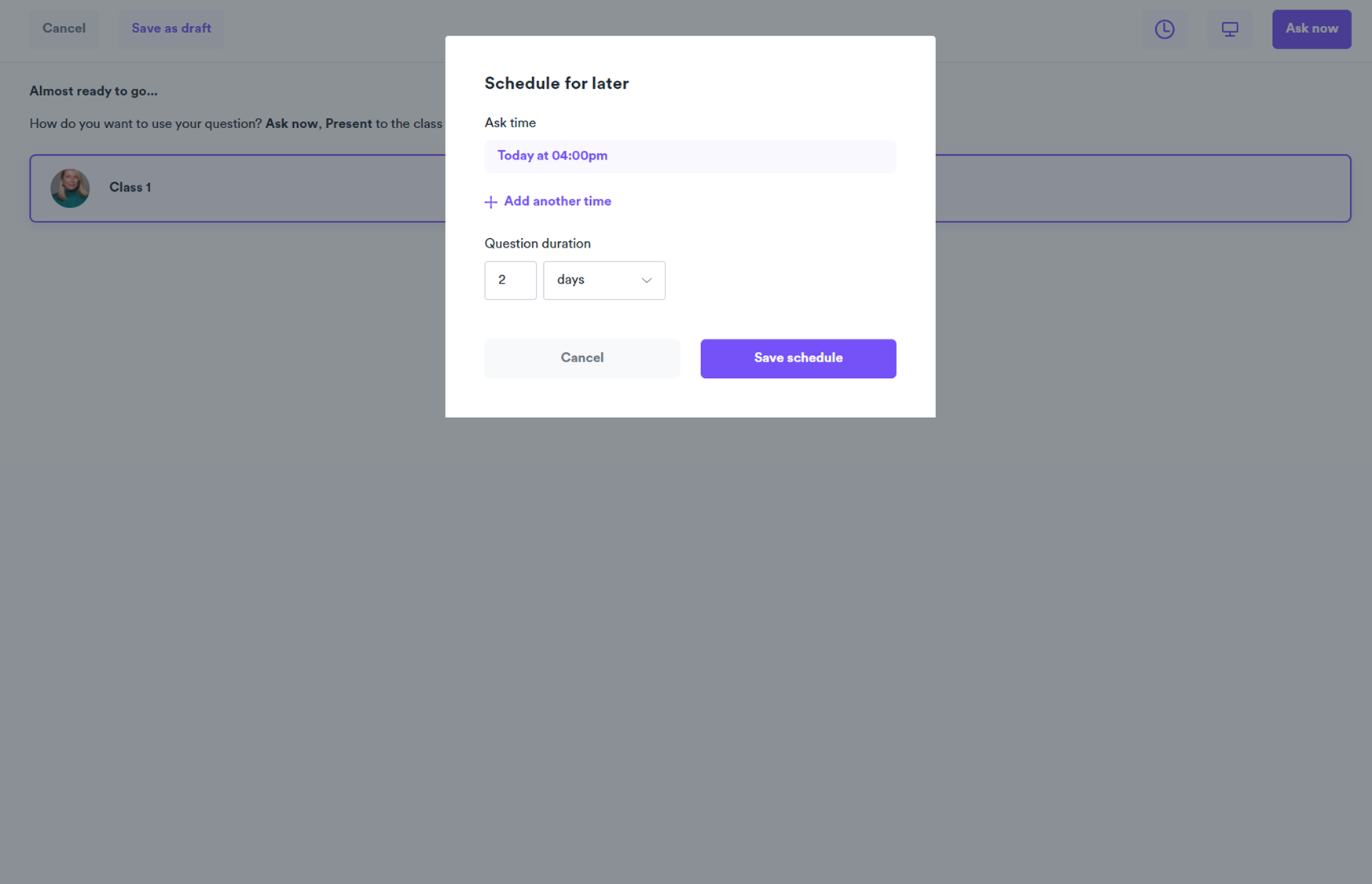
Task: Hit the Ask now button
Action: (x=1311, y=29)
